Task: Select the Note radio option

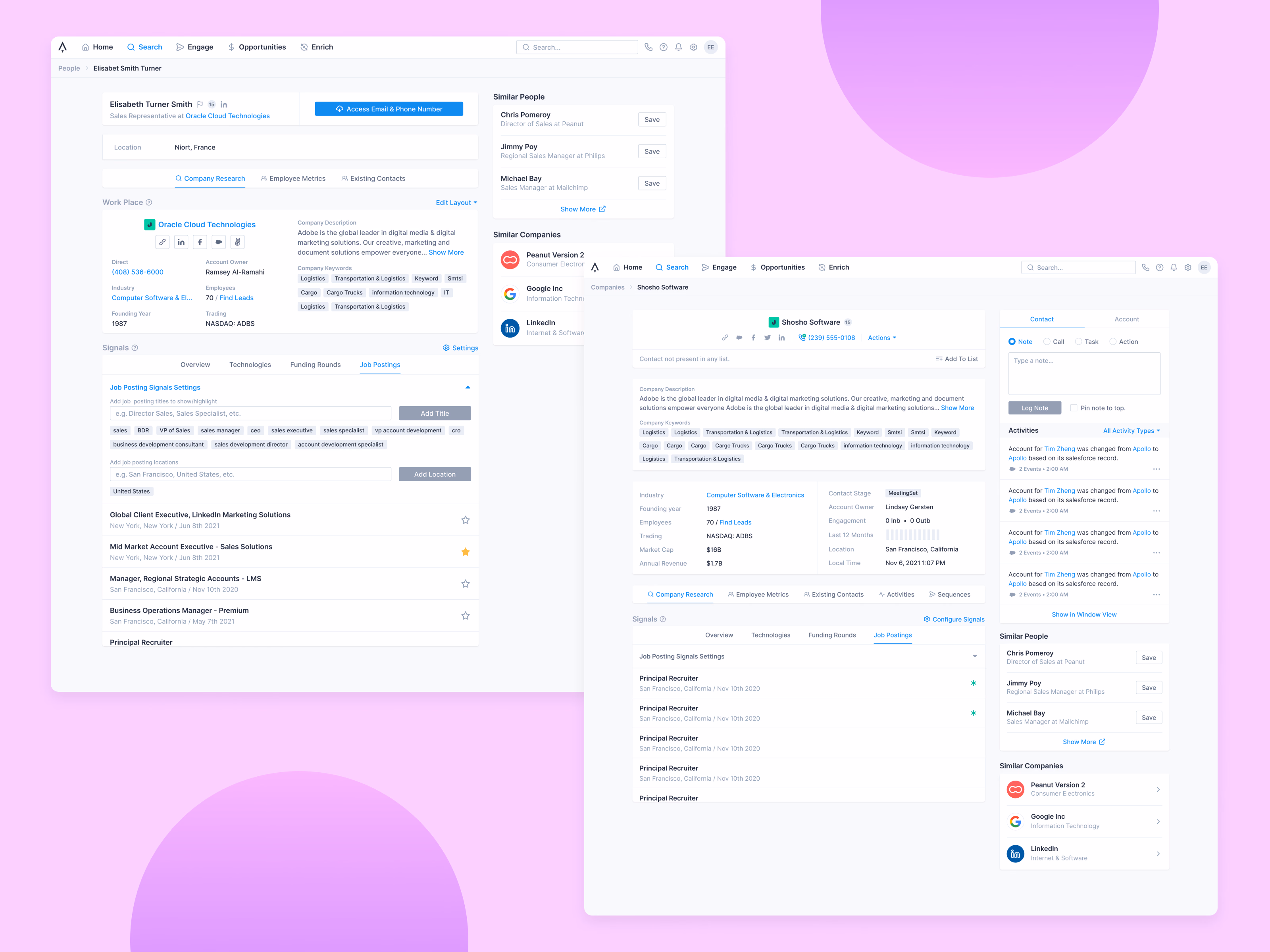Action: click(x=1012, y=342)
